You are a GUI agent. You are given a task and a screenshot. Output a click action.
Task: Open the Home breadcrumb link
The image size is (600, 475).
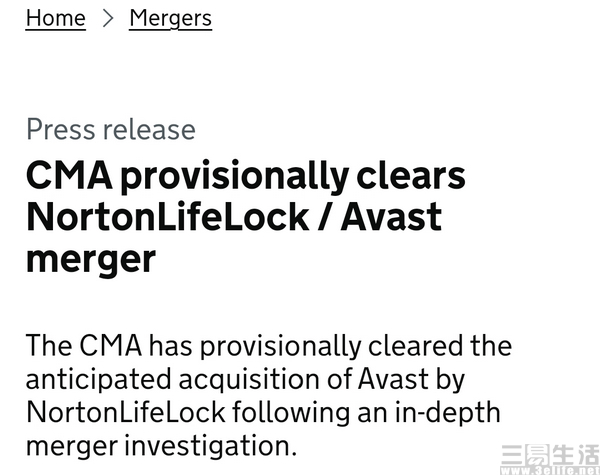pos(55,18)
